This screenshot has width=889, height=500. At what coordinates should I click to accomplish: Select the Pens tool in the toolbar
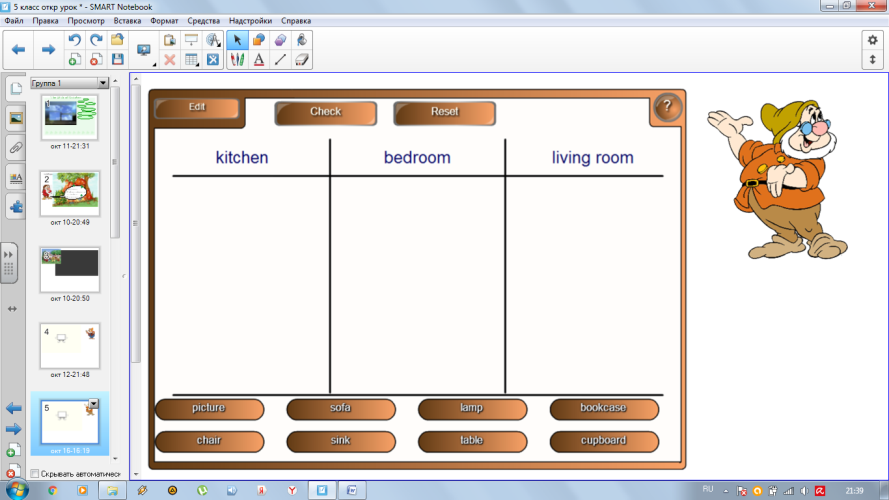(x=238, y=60)
